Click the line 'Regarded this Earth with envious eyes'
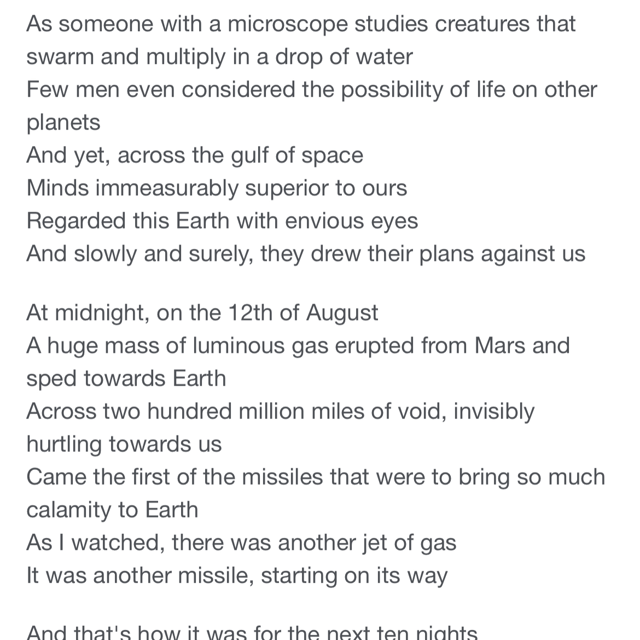 coord(222,221)
